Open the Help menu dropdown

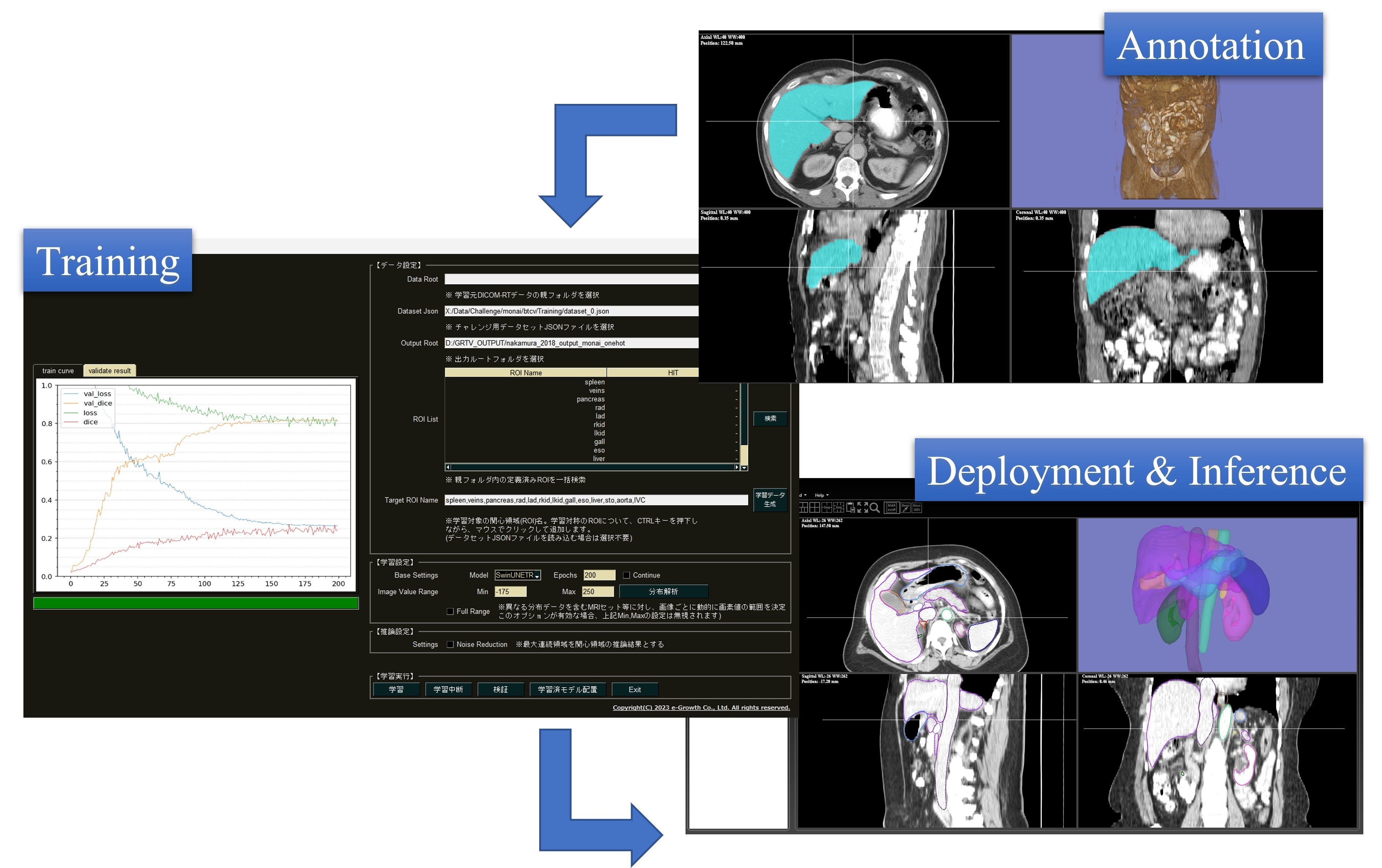821,495
